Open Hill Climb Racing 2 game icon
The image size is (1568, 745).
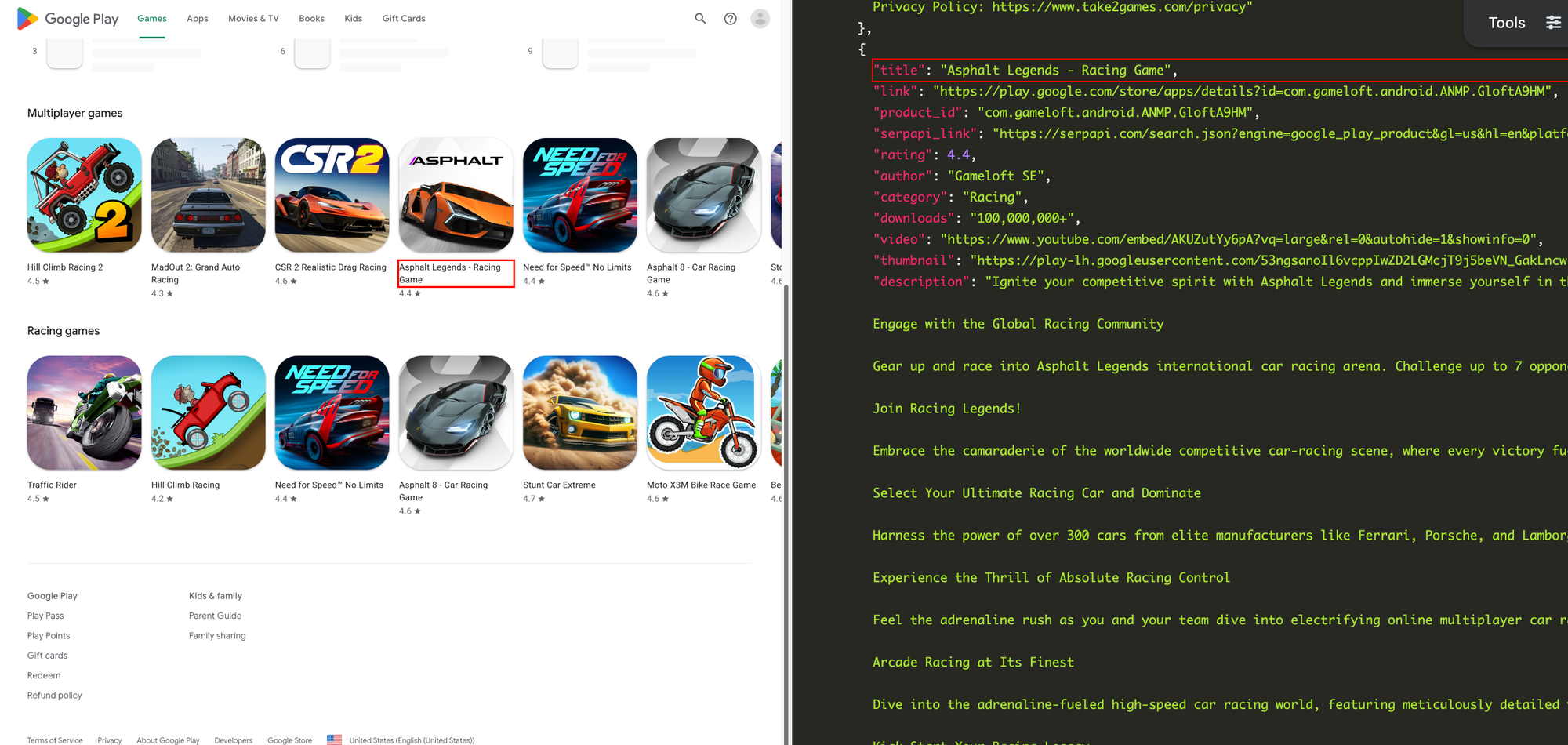pyautogui.click(x=85, y=195)
